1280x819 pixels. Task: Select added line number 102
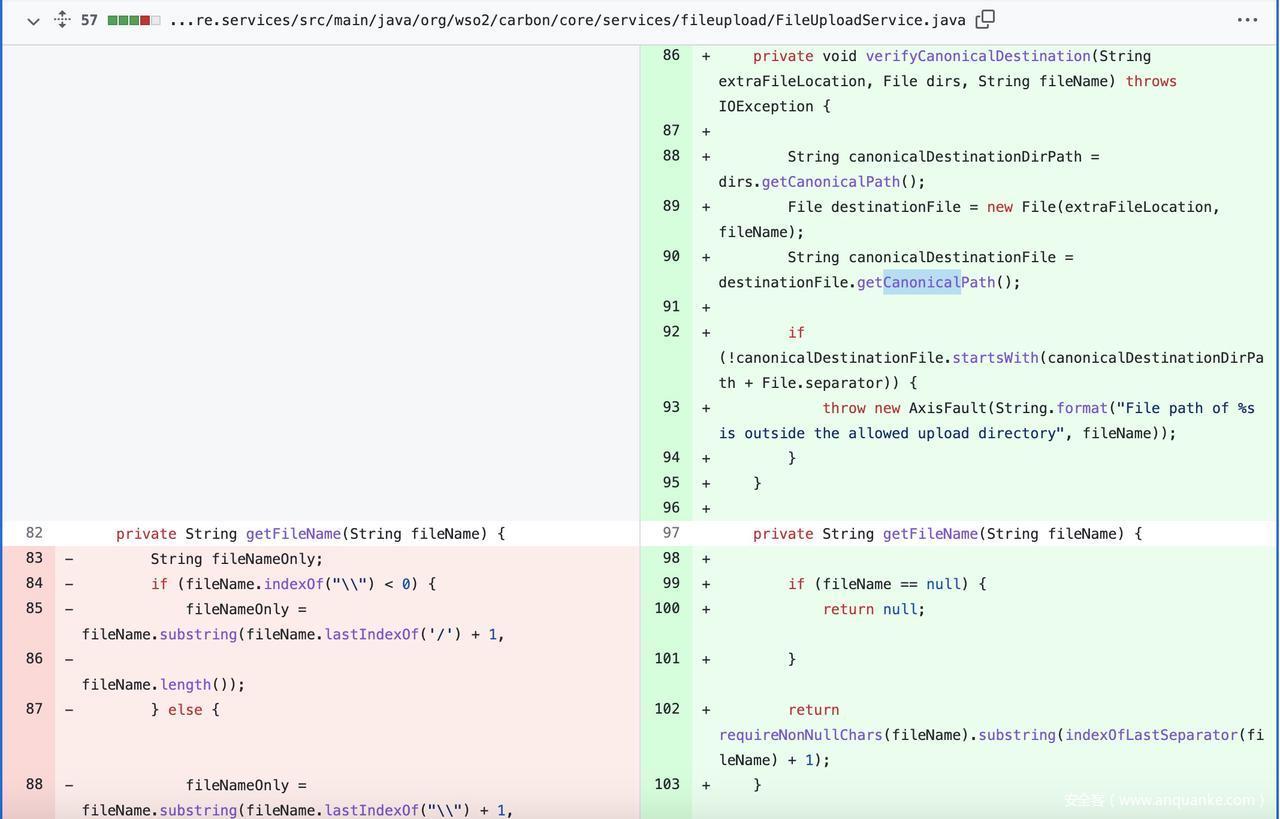tap(667, 709)
